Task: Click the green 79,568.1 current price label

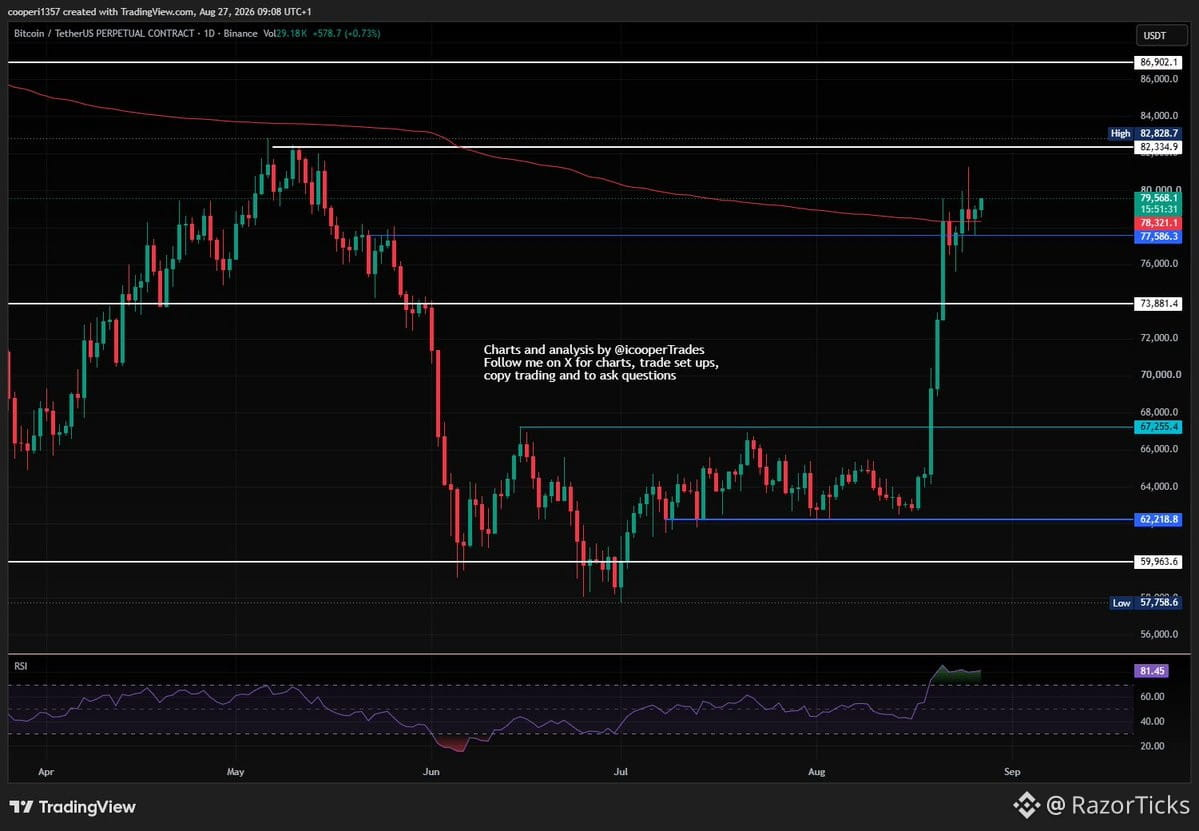Action: tap(1158, 198)
